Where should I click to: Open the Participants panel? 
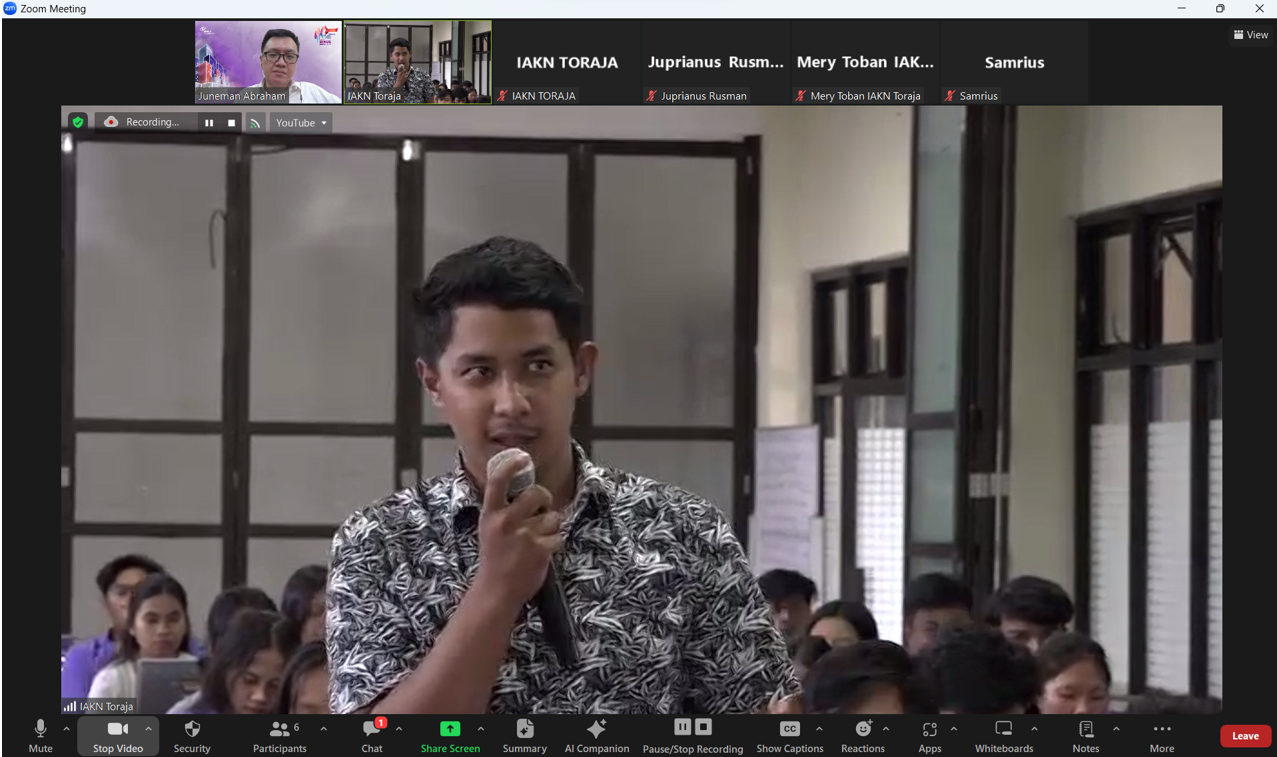pos(280,735)
